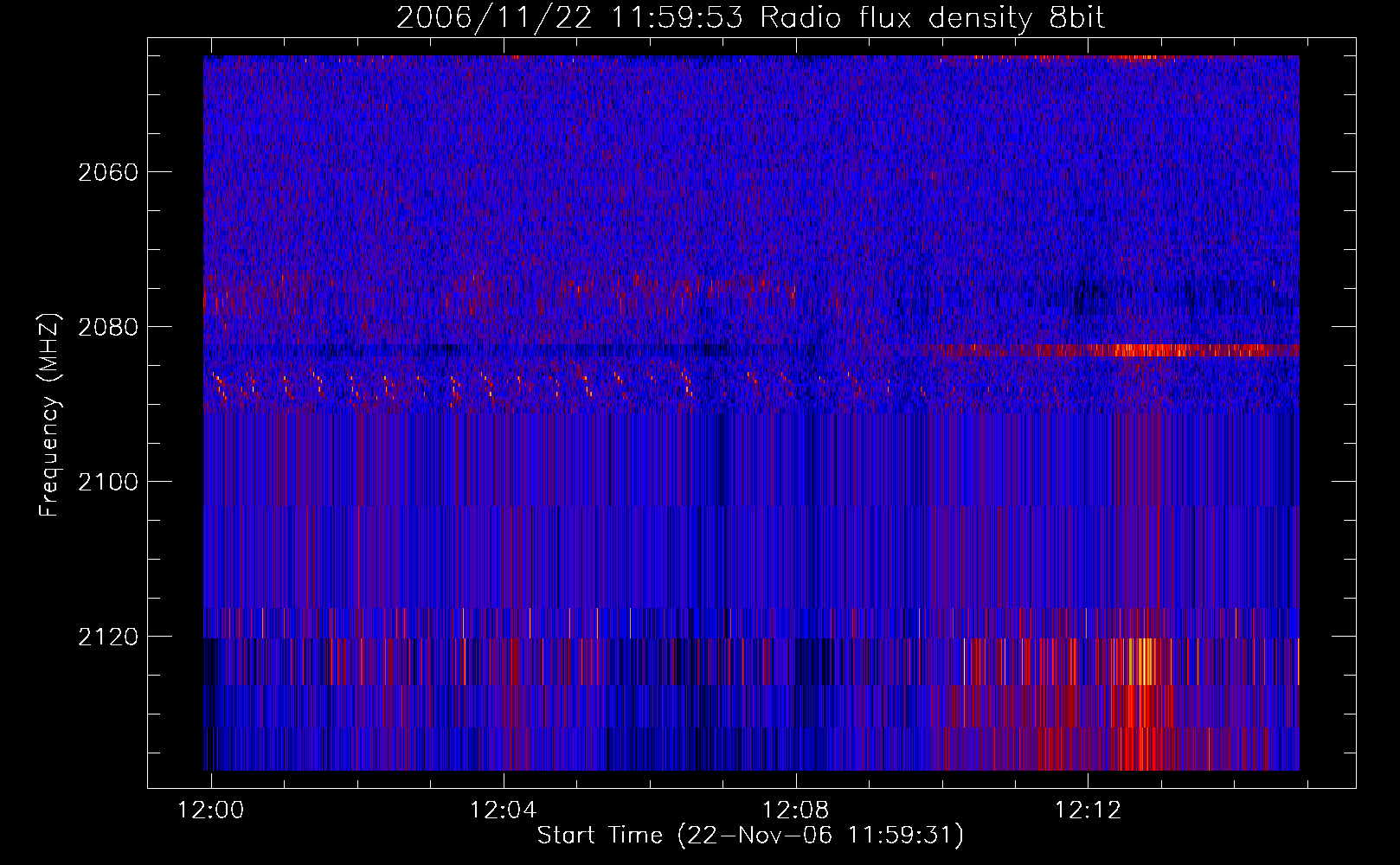This screenshot has height=865, width=1400.
Task: Click the plot title '2006/11/22 11:59:53 Radio flux density 8bit'
Action: pyautogui.click(x=750, y=18)
